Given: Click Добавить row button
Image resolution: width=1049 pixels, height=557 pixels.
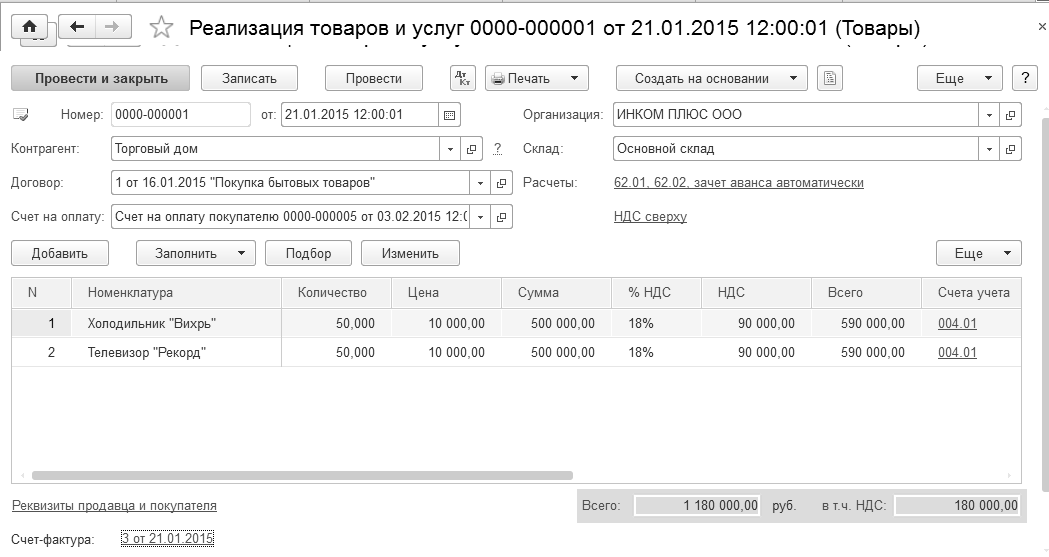Looking at the screenshot, I should point(60,253).
